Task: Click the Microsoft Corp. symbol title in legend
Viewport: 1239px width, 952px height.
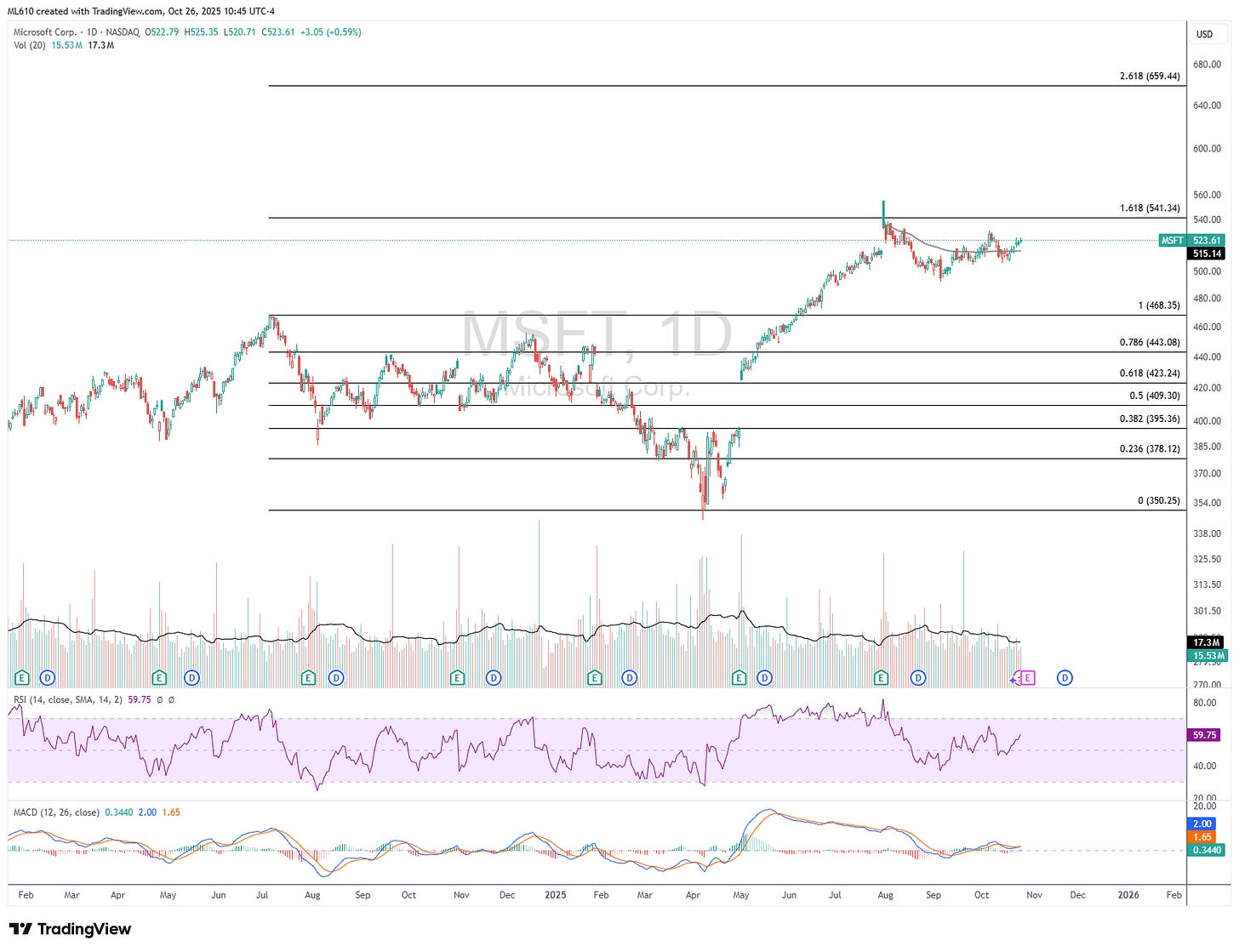Action: pyautogui.click(x=45, y=32)
